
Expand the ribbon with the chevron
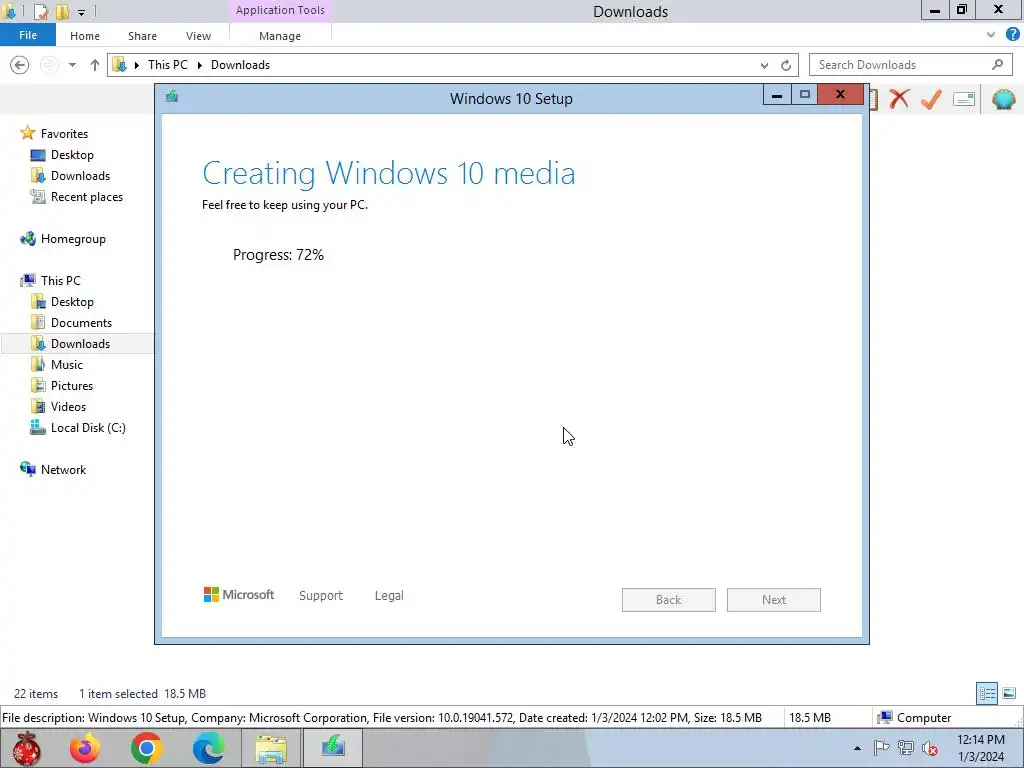(991, 35)
